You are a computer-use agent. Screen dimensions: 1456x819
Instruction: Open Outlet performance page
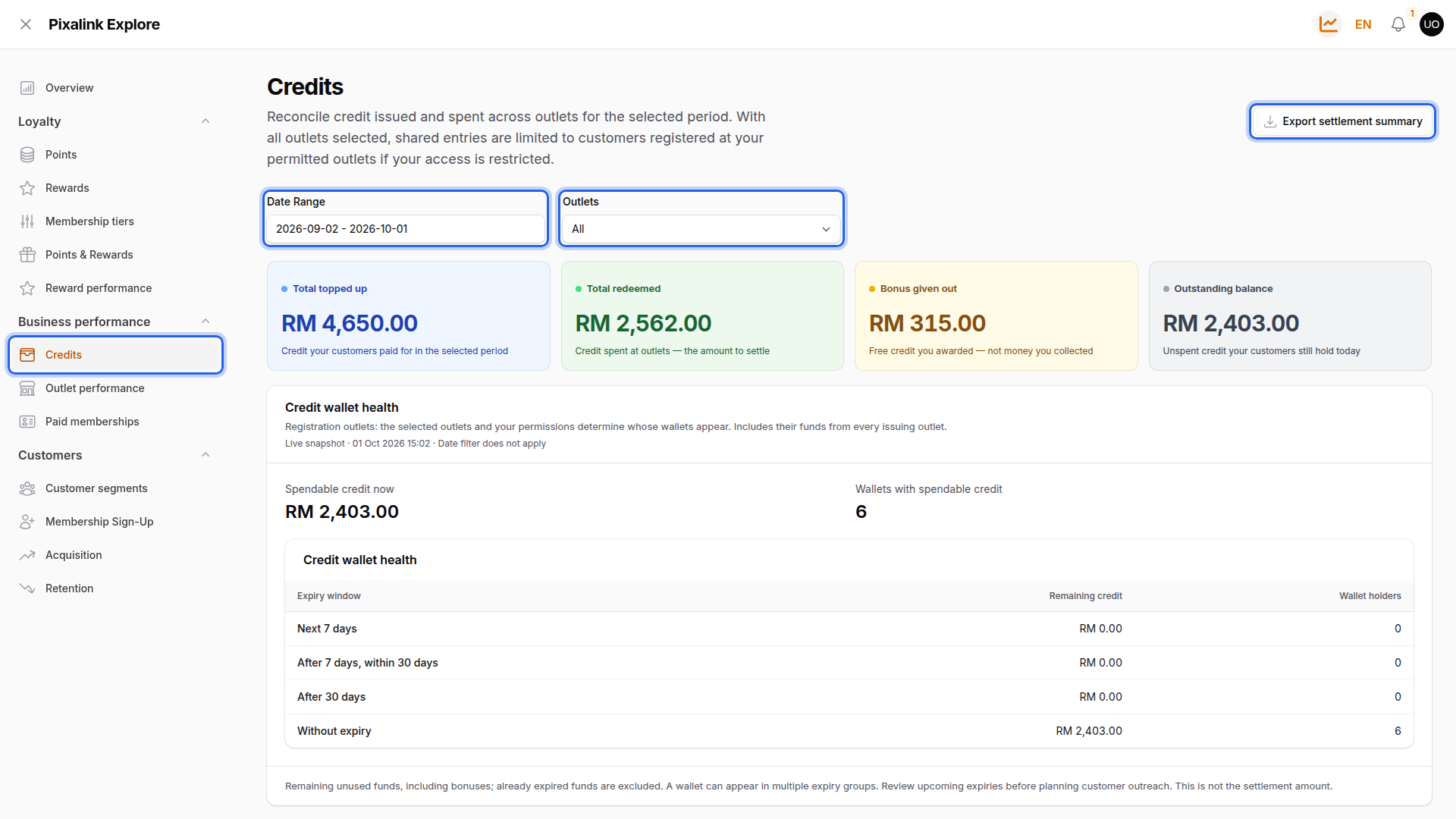(x=115, y=388)
